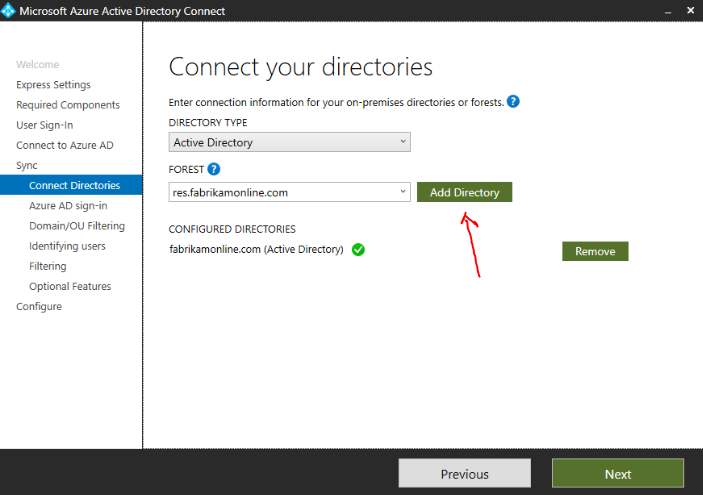Click the Azure AD Connect logo icon

pyautogui.click(x=8, y=11)
